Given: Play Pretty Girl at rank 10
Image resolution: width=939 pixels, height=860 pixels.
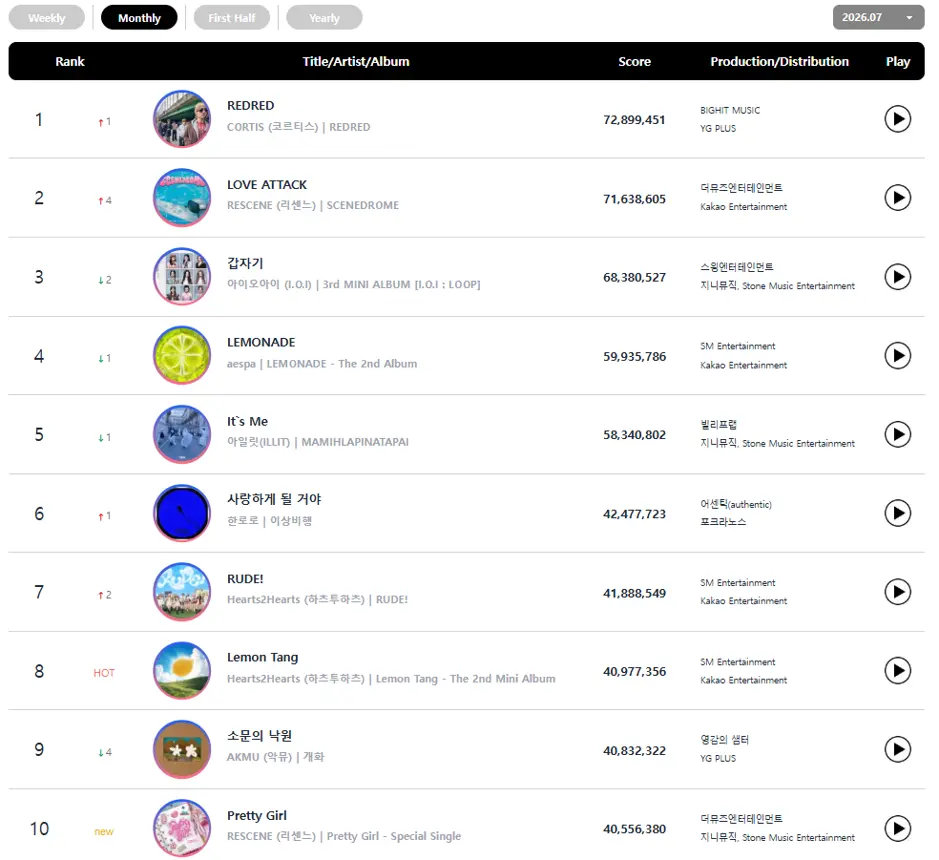Looking at the screenshot, I should (897, 828).
